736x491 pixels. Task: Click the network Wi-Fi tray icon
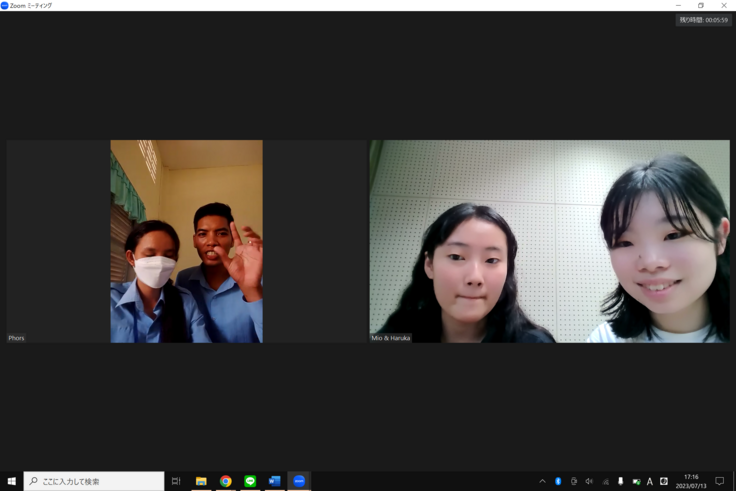605,481
